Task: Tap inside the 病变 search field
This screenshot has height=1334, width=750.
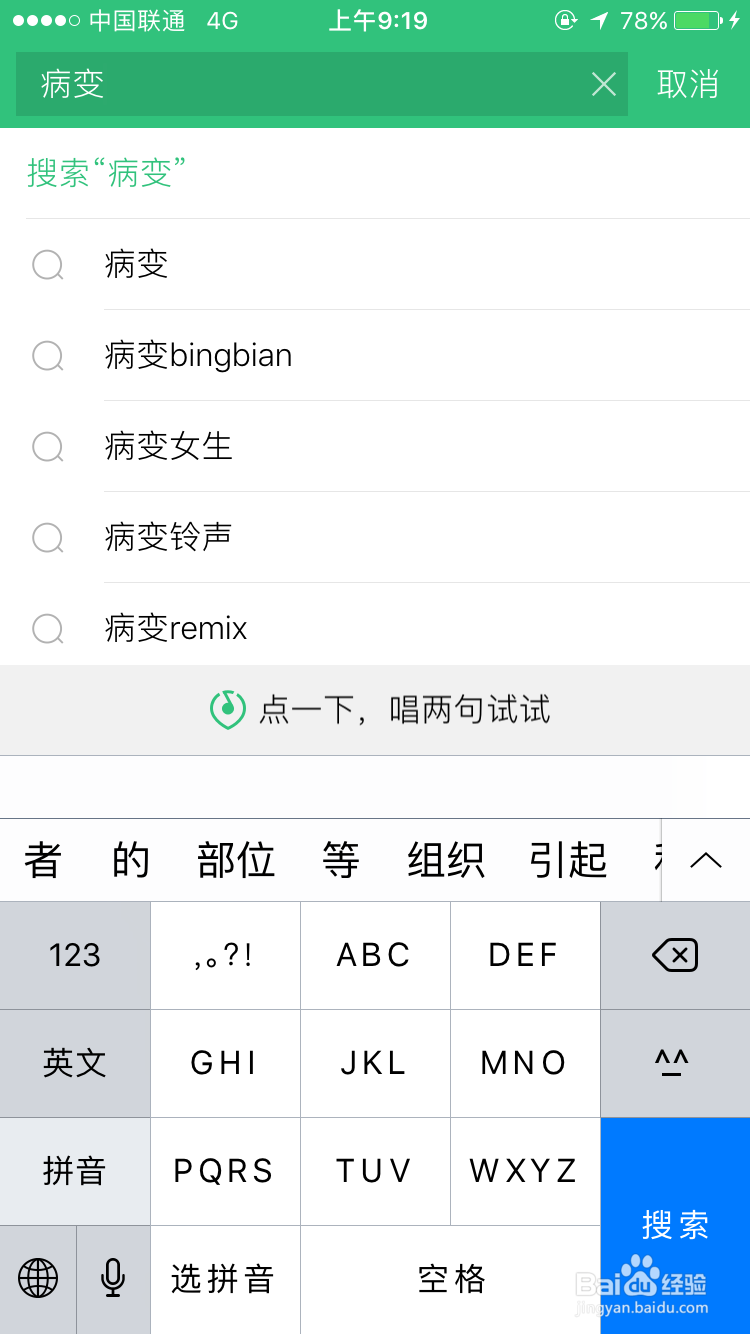Action: click(x=300, y=85)
